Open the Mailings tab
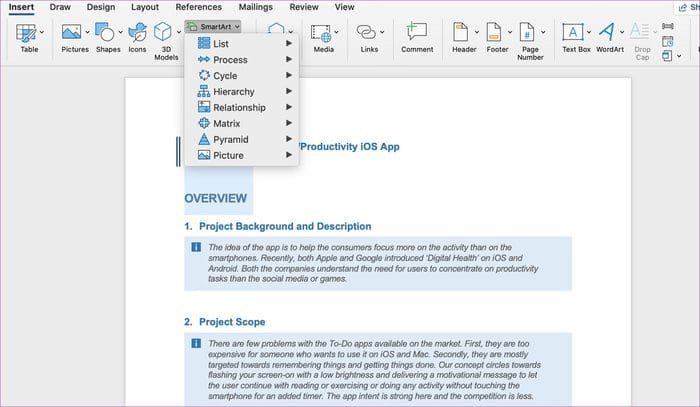 pyautogui.click(x=256, y=7)
